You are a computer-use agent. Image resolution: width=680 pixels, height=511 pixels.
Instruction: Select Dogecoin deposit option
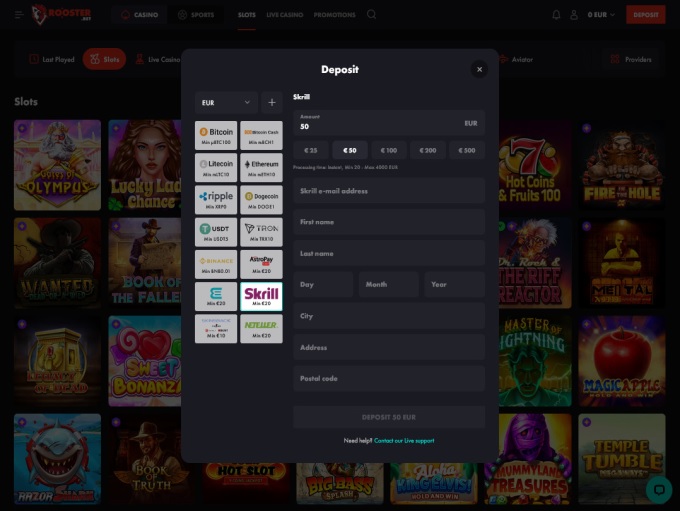[261, 200]
